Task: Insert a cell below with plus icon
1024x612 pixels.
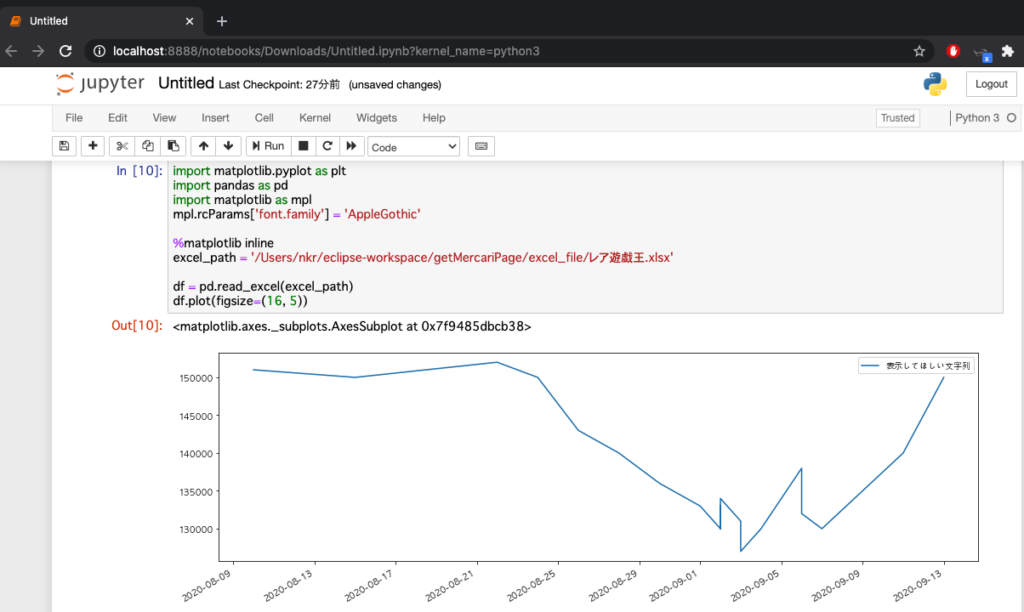Action: point(93,146)
